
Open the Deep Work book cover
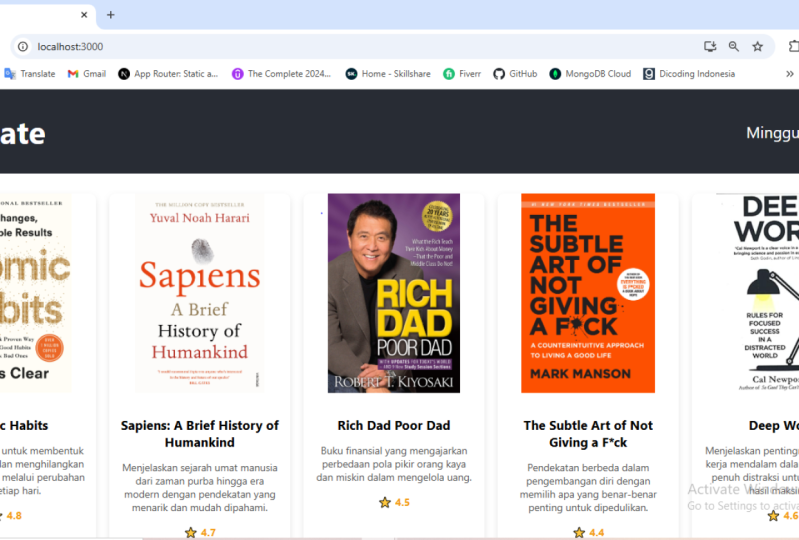(x=757, y=293)
